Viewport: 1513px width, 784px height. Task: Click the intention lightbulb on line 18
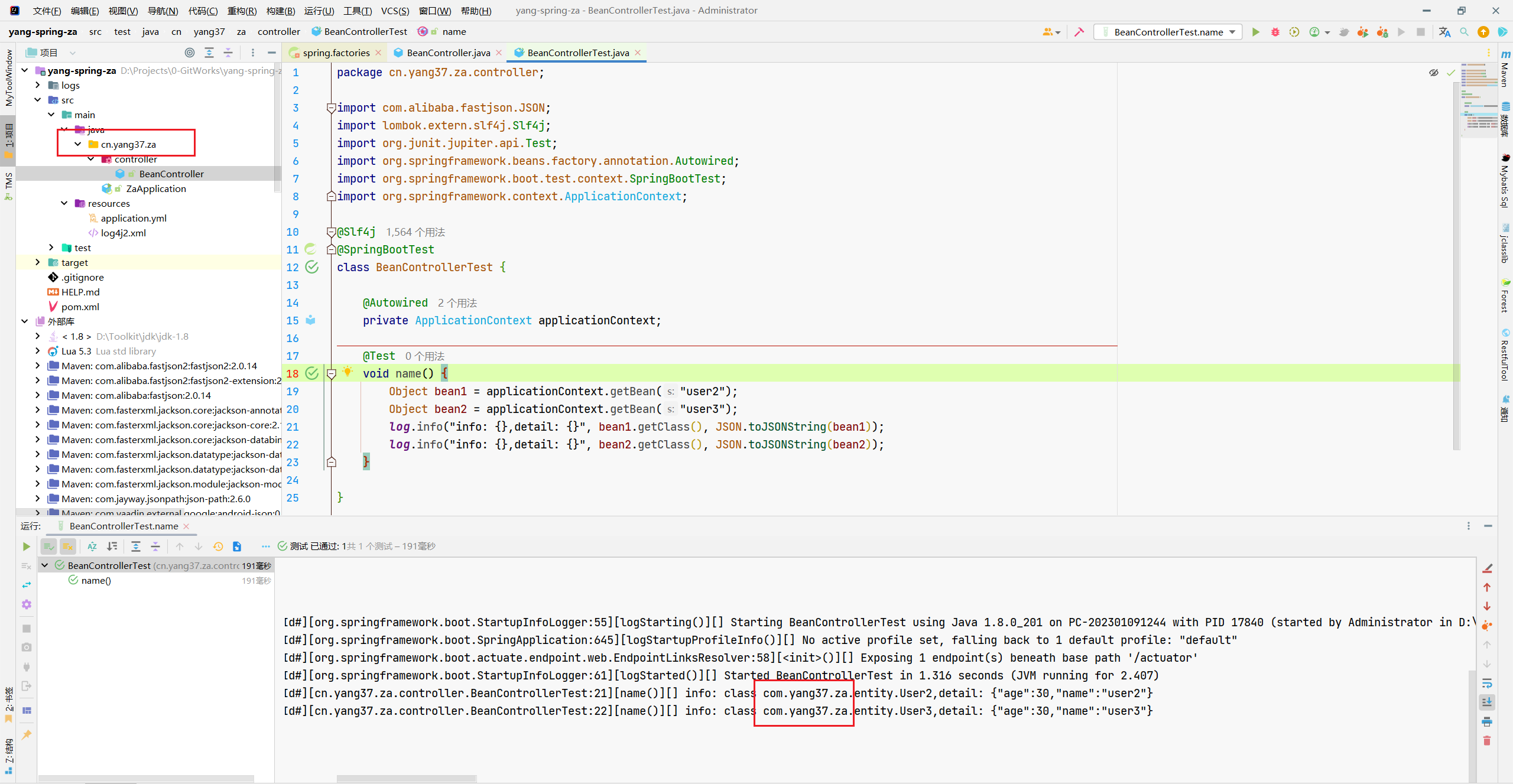348,372
